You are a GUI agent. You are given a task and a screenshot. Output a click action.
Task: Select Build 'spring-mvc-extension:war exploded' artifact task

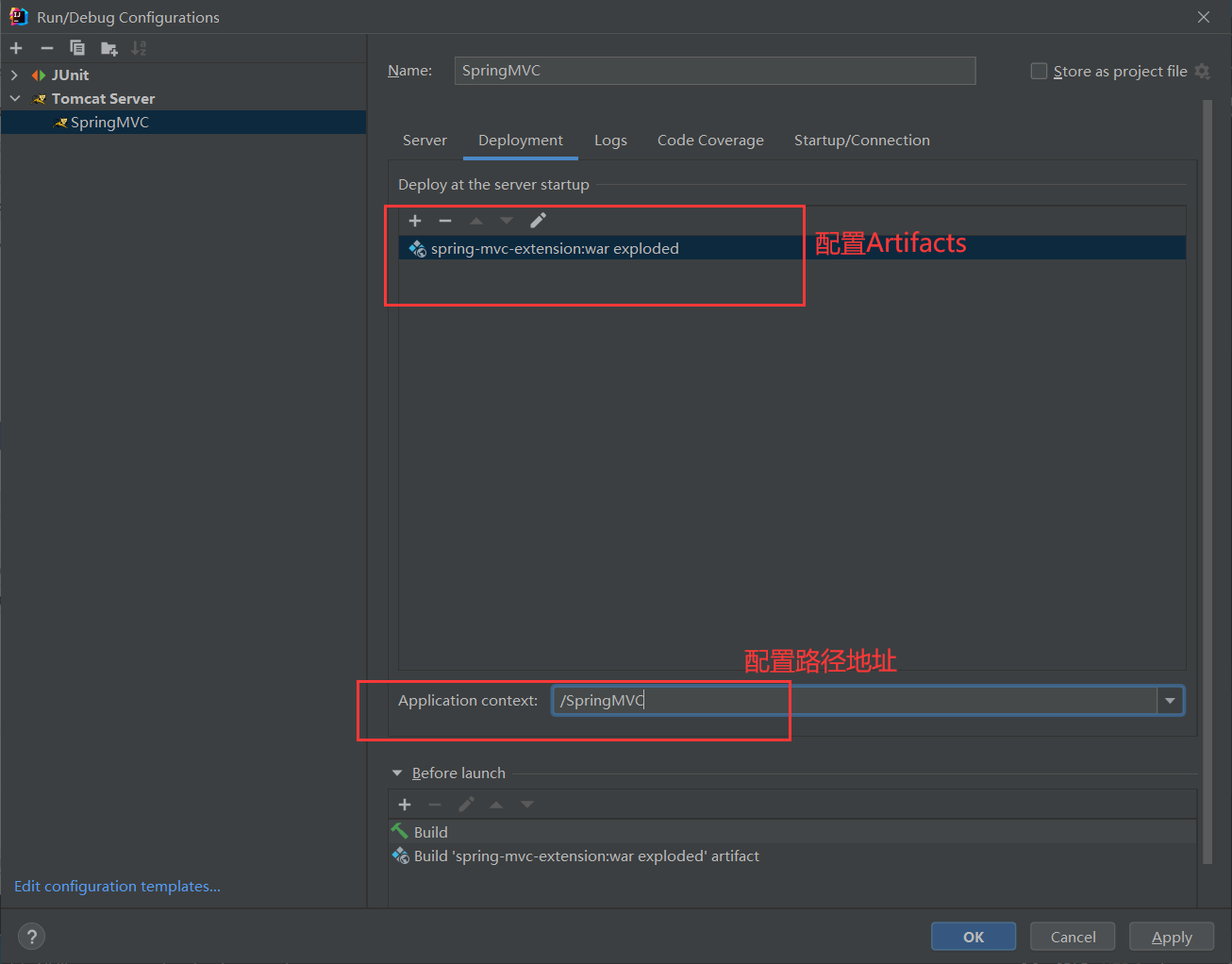[x=792, y=856]
